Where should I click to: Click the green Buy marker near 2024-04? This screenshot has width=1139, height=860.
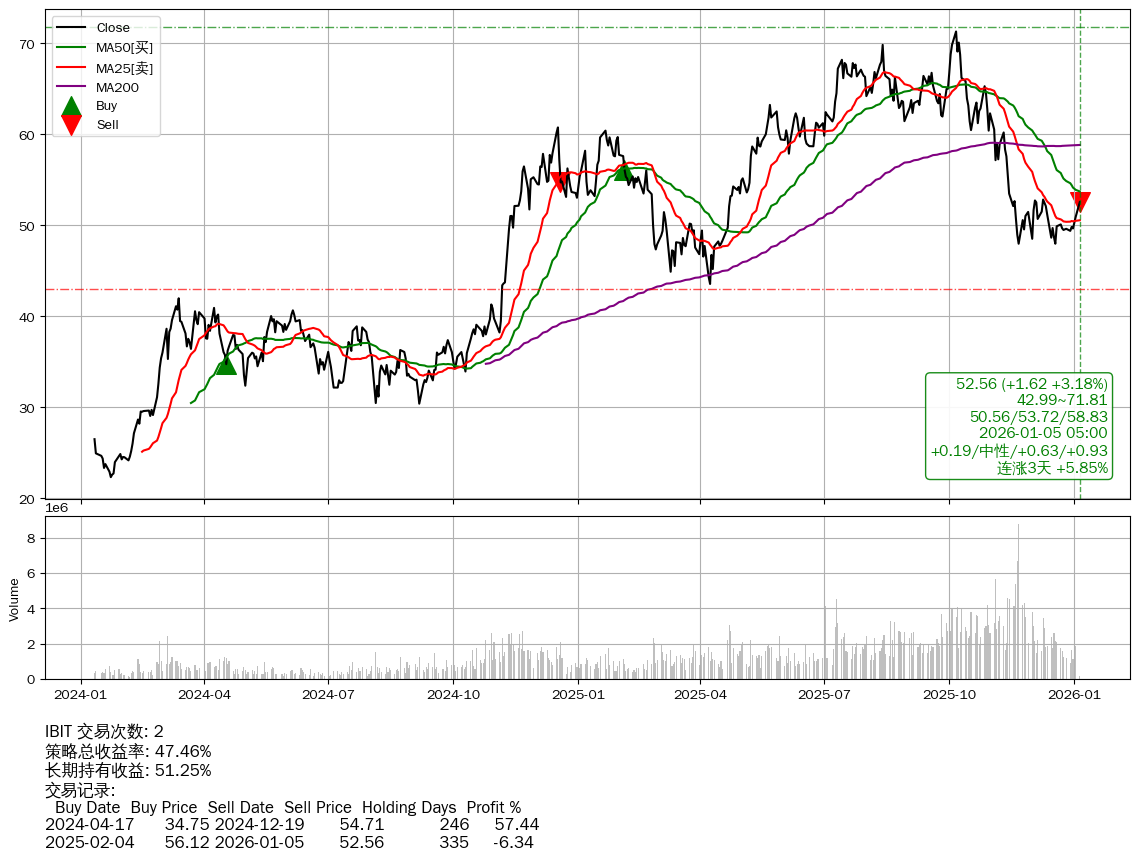pos(225,365)
